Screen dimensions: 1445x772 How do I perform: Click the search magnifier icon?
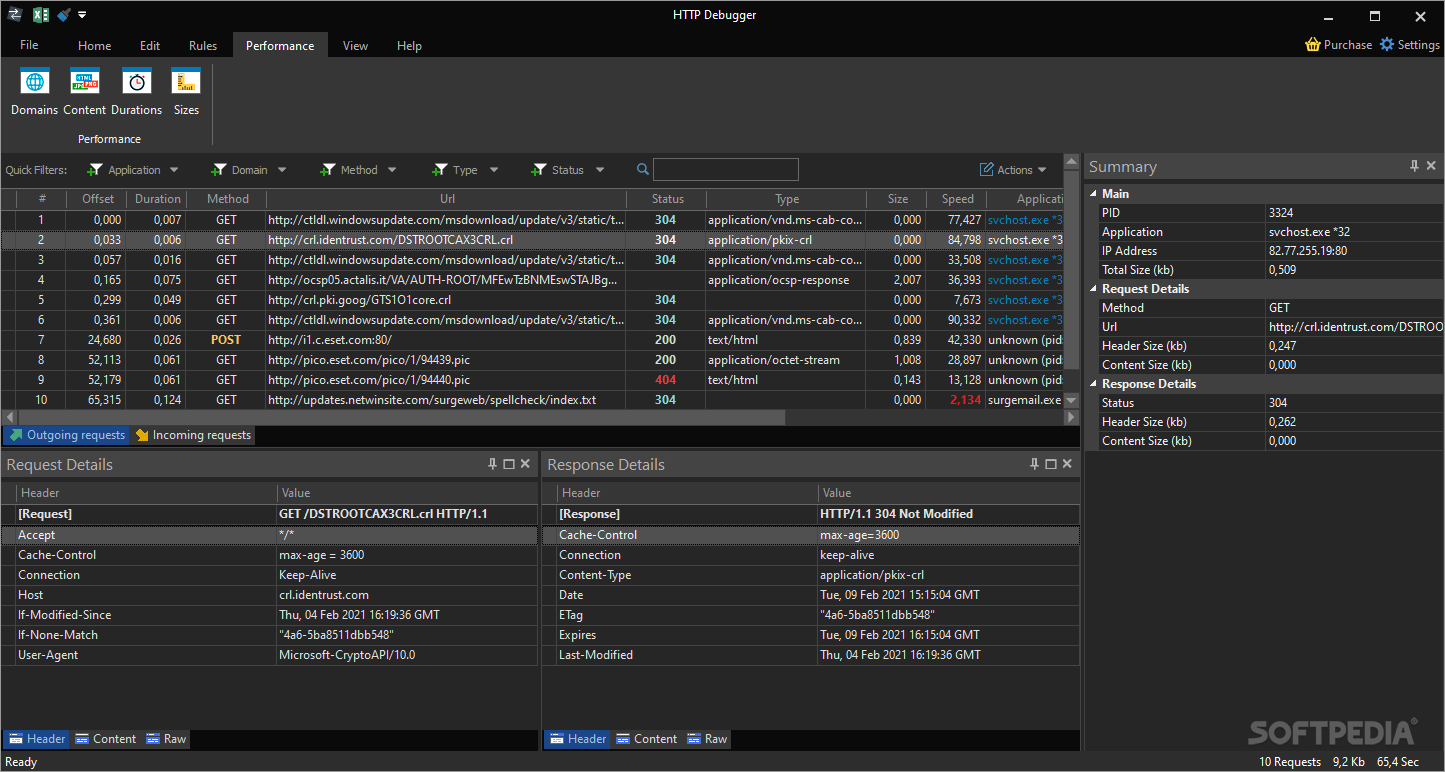(x=643, y=170)
